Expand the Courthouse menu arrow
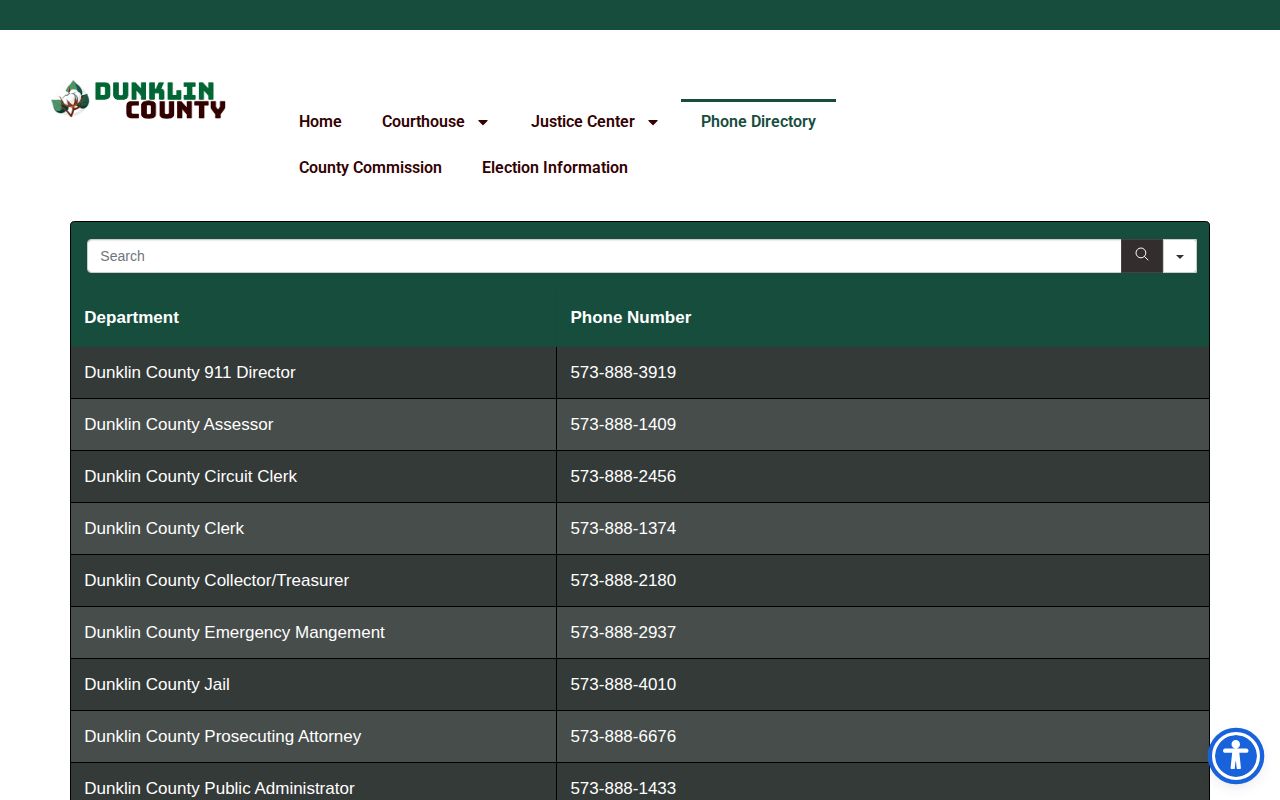The width and height of the screenshot is (1280, 800). [483, 122]
